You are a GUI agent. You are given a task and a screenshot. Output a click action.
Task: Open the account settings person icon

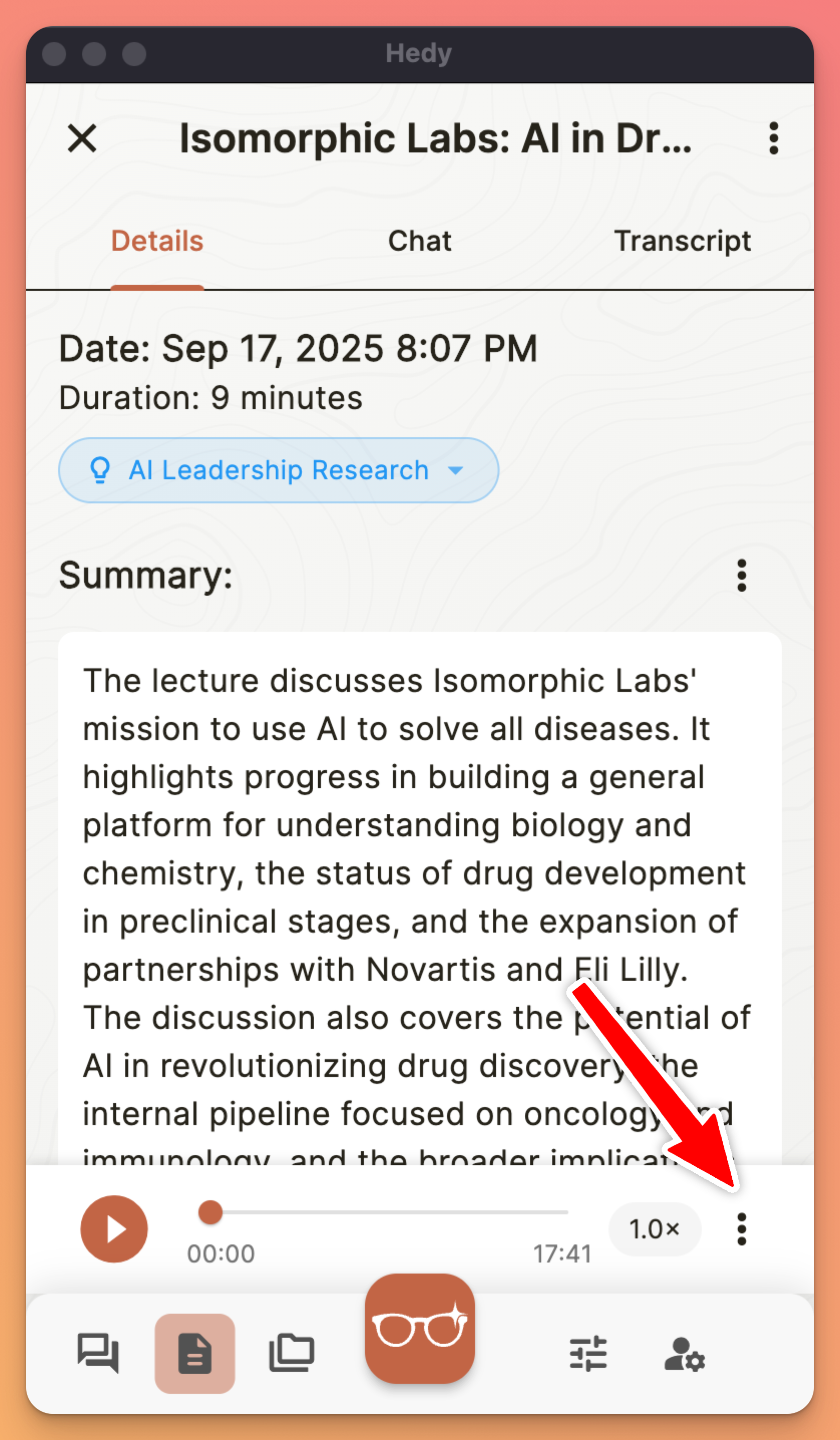(x=684, y=1353)
